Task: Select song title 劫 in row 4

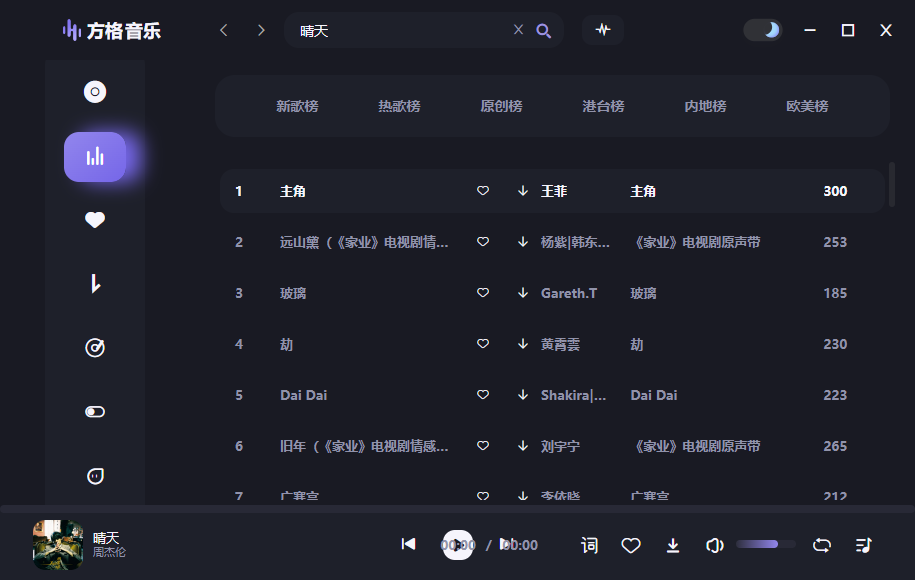Action: click(x=286, y=344)
